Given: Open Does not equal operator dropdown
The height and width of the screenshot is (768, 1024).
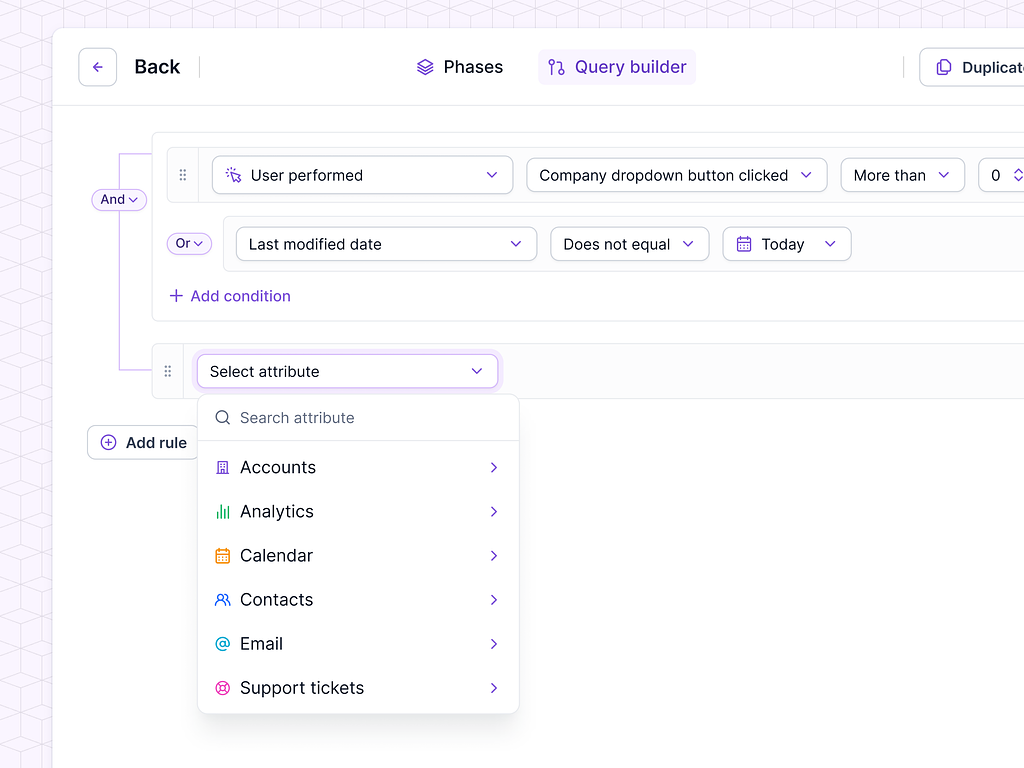Looking at the screenshot, I should coord(630,244).
